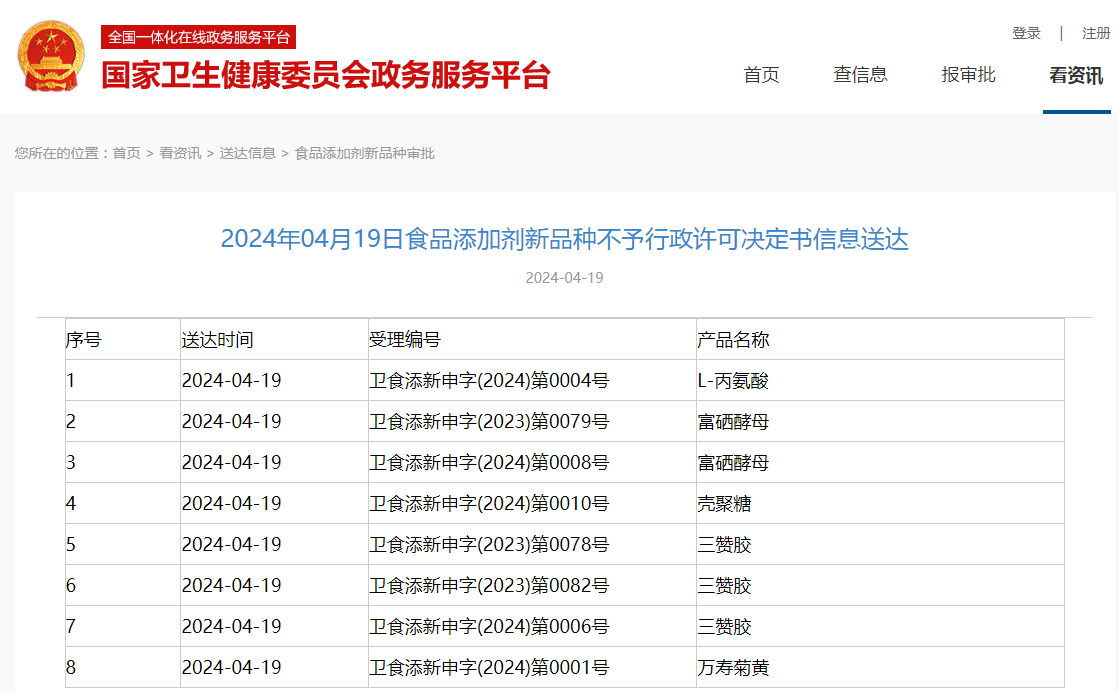This screenshot has width=1119, height=693.
Task: Switch to the 首页 navigation tab
Action: coord(760,75)
